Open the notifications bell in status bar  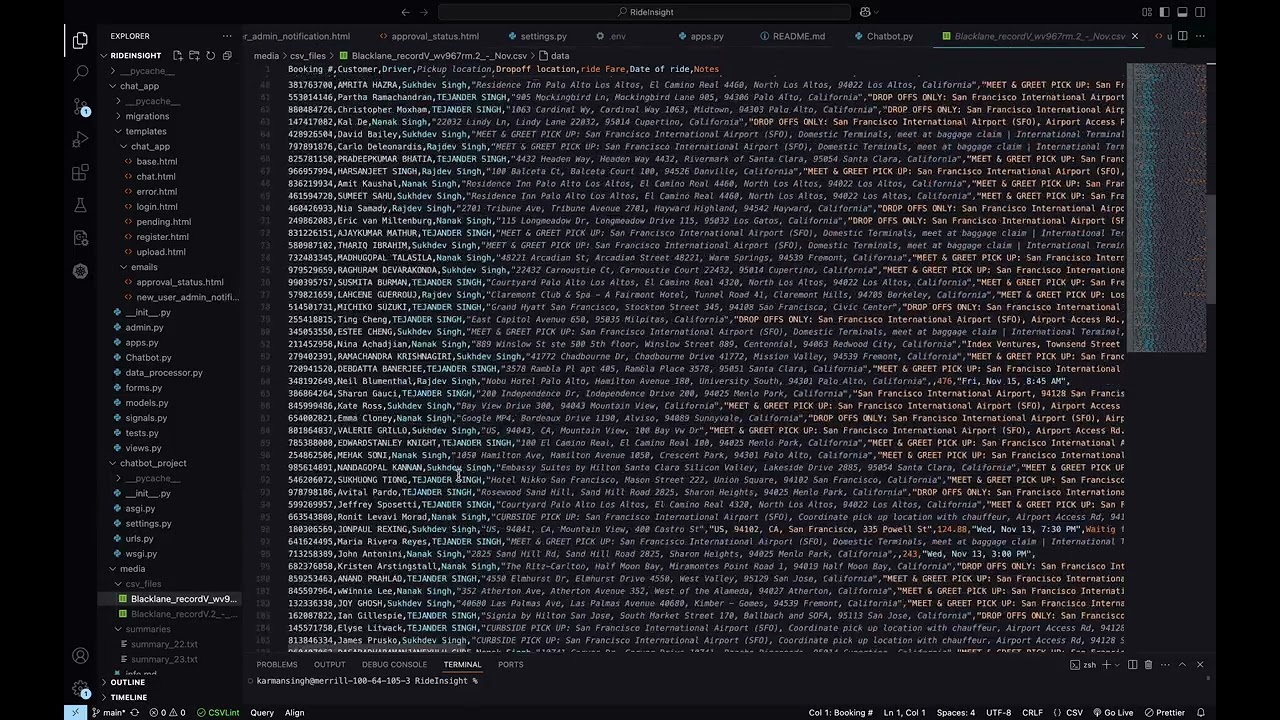(1203, 713)
